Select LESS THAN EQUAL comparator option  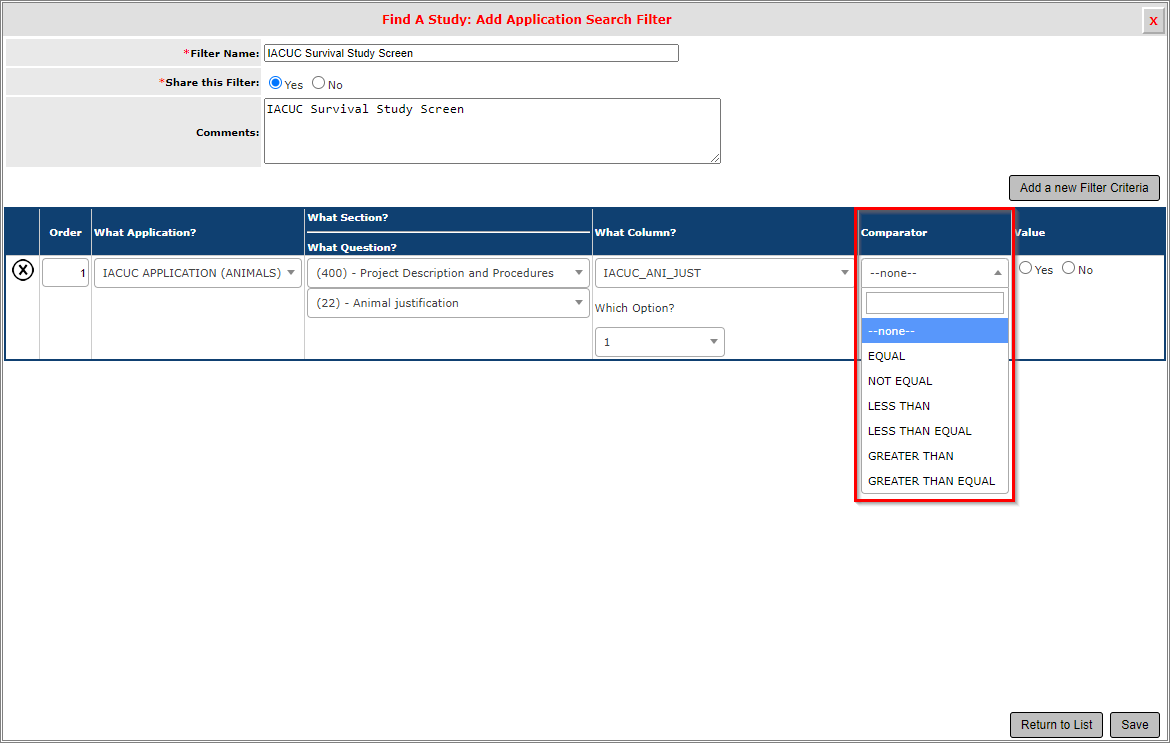[x=934, y=431]
